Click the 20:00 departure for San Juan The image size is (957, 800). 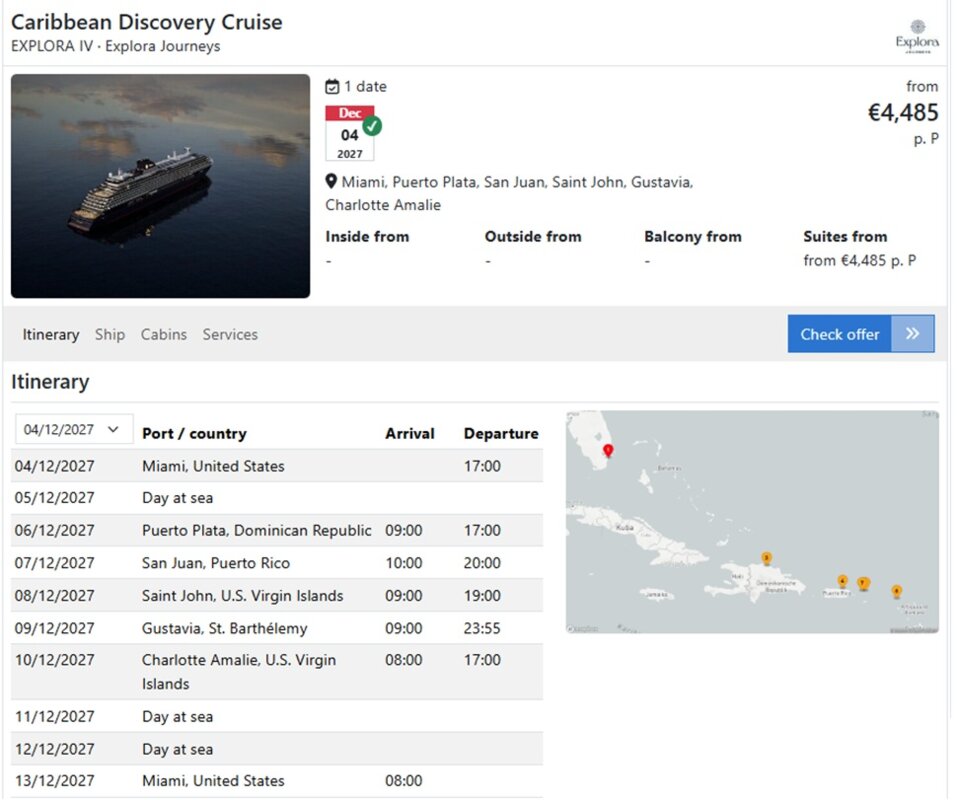482,563
